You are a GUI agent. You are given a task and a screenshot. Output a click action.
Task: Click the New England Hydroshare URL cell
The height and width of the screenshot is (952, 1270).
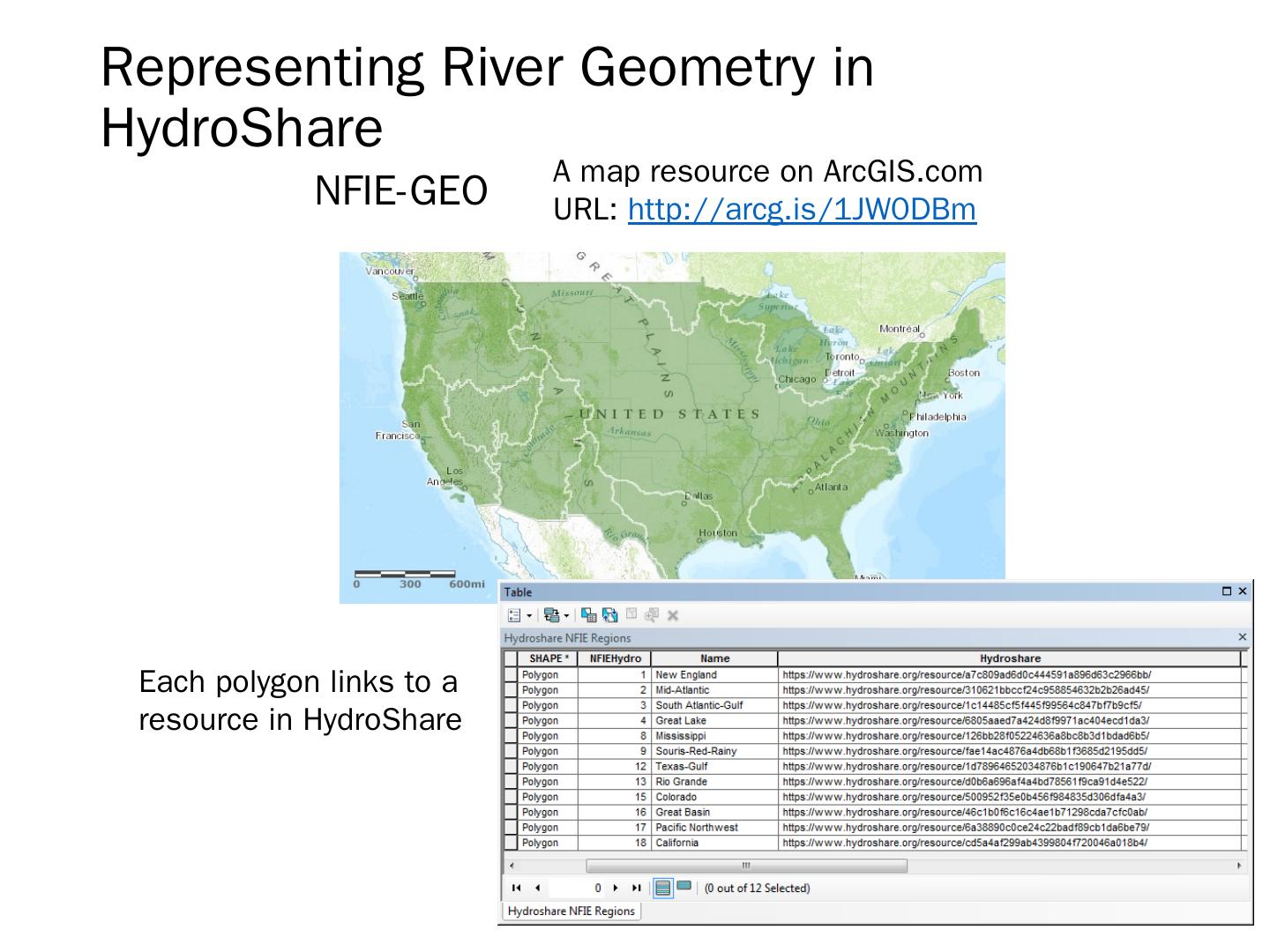pyautogui.click(x=1010, y=675)
